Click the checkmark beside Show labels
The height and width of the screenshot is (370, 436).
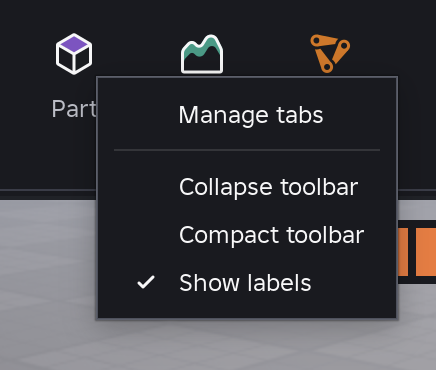[x=146, y=282]
